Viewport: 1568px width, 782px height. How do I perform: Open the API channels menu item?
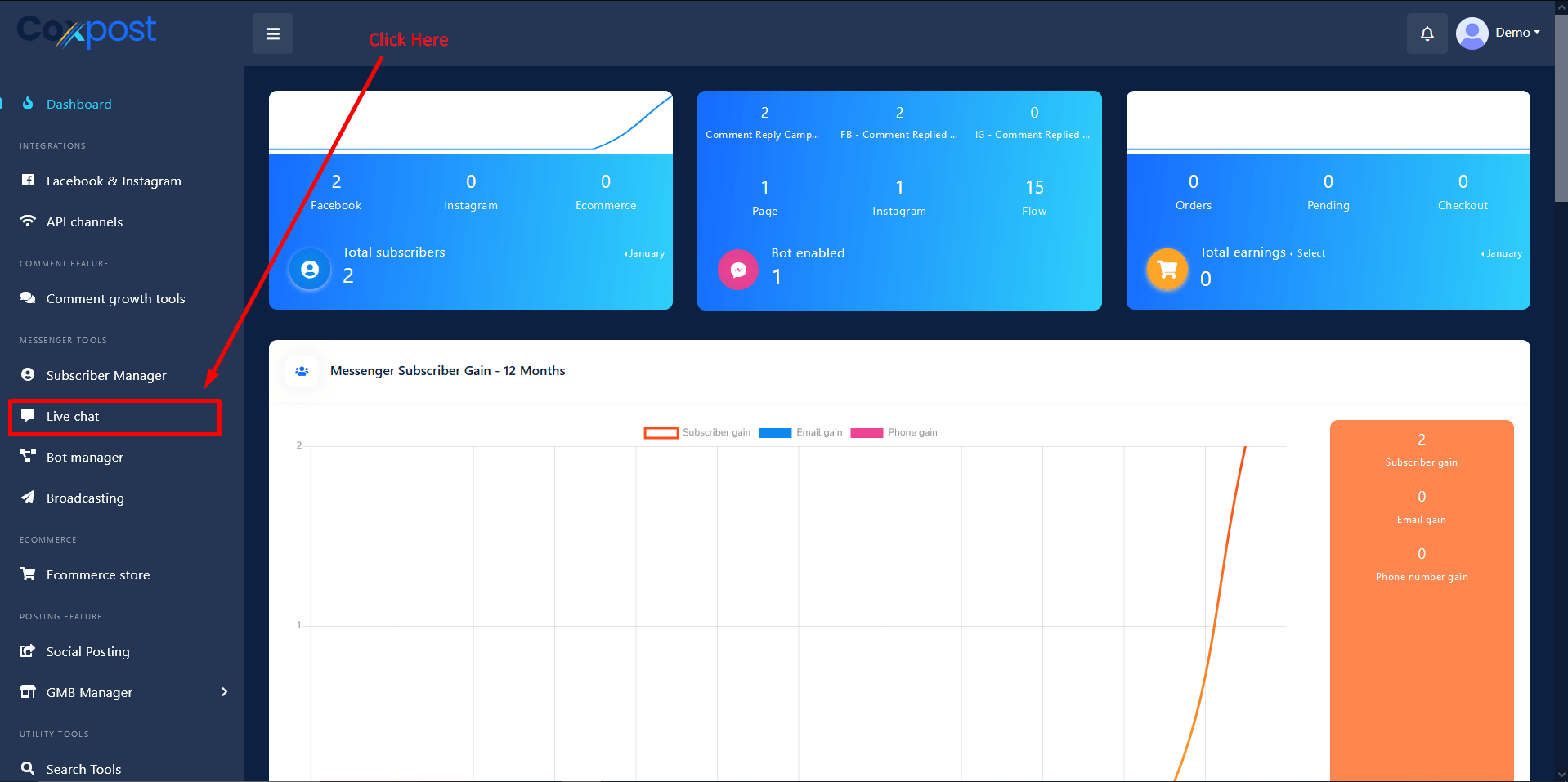pos(84,221)
